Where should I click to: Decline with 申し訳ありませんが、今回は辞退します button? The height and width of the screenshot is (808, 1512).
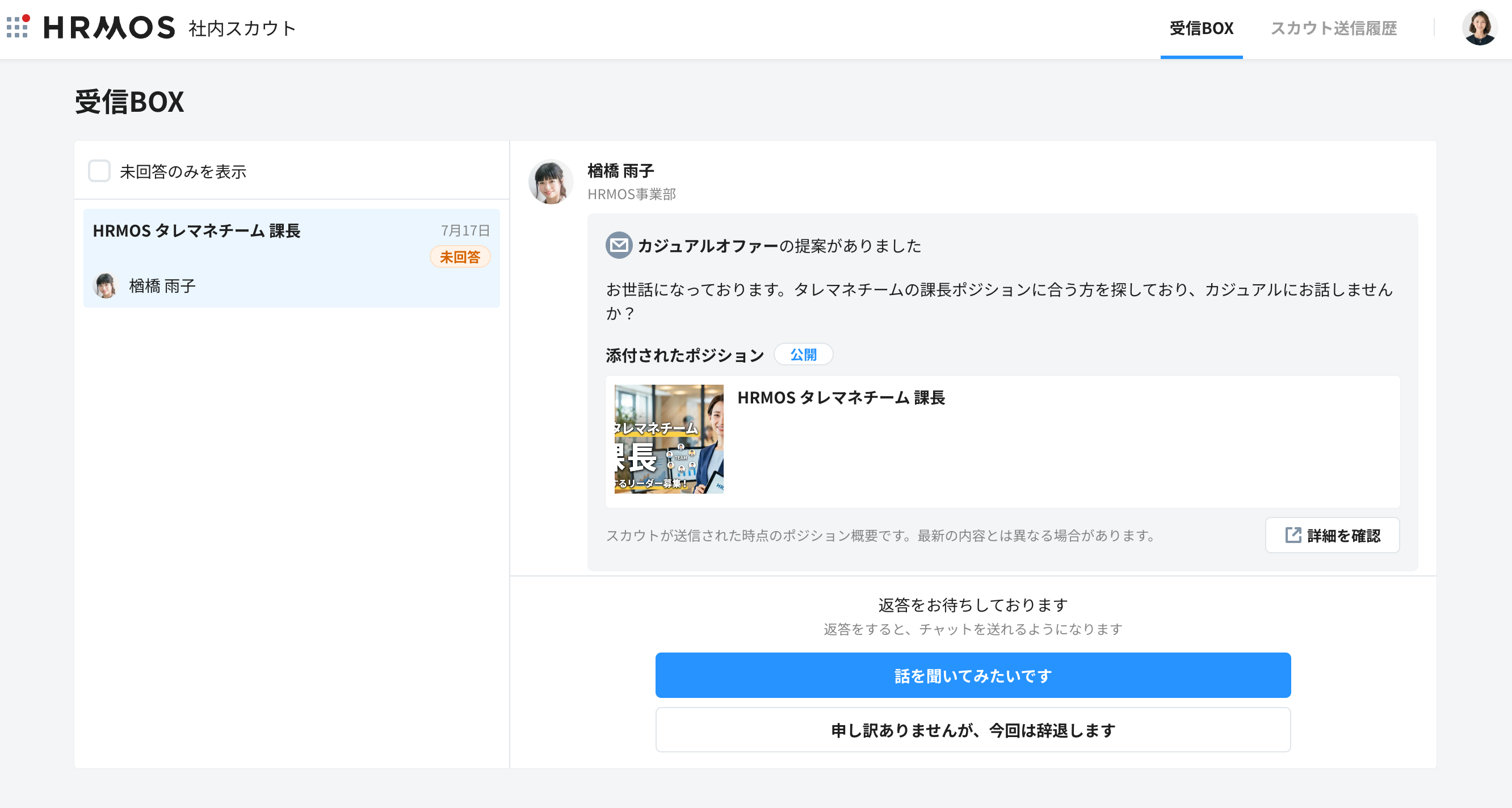[x=973, y=730]
